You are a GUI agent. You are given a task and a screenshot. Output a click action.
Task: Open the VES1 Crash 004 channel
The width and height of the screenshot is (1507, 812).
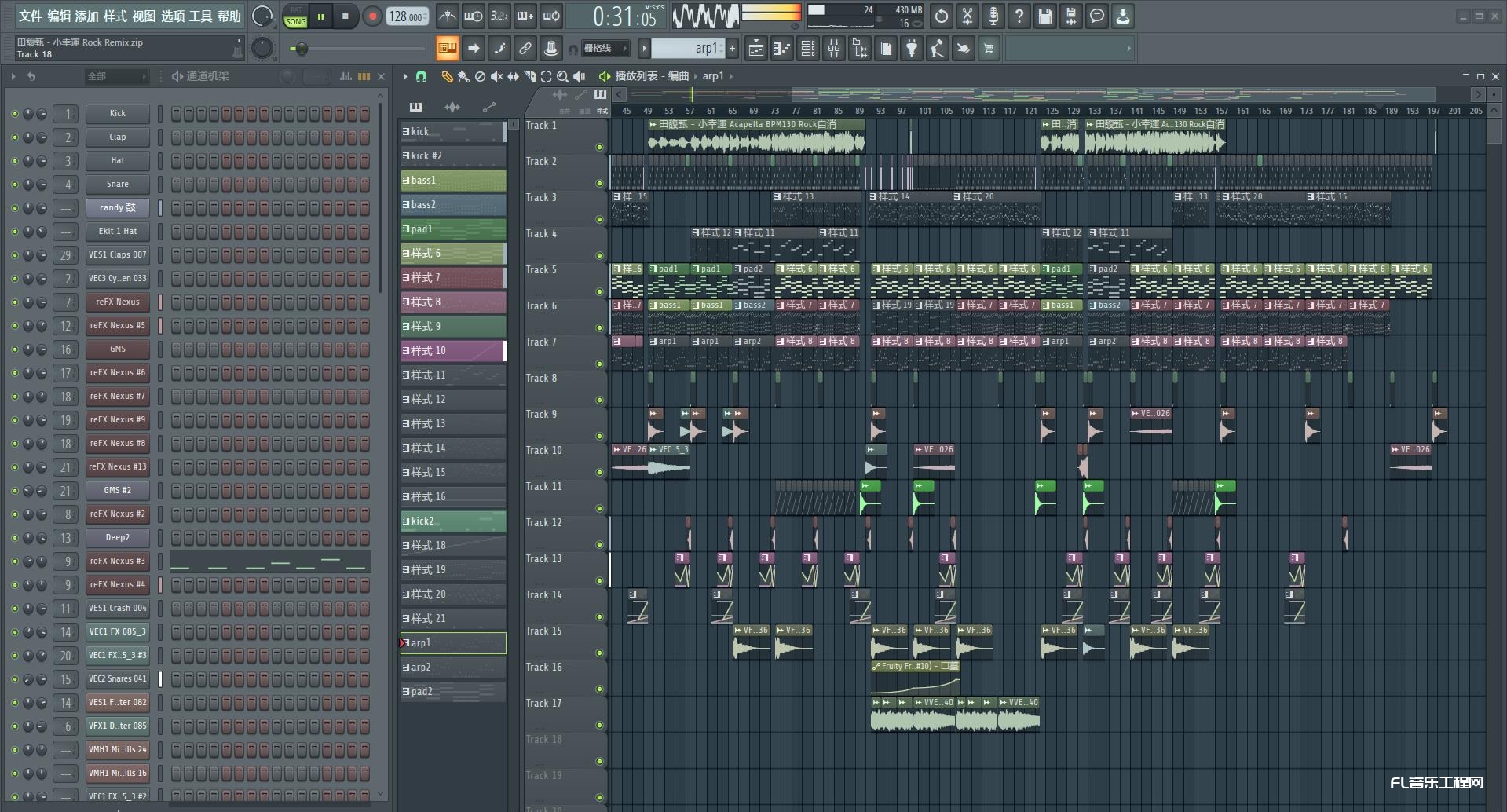pyautogui.click(x=118, y=609)
